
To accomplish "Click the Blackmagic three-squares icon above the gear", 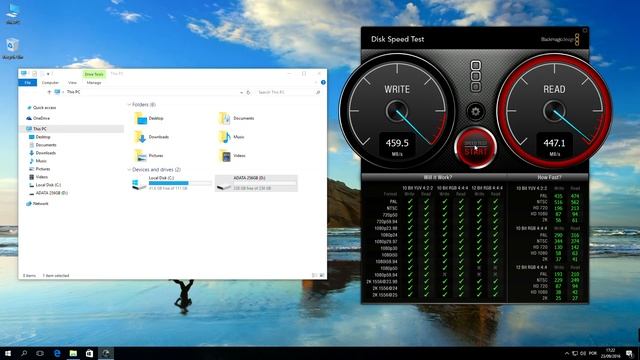I will pyautogui.click(x=476, y=76).
